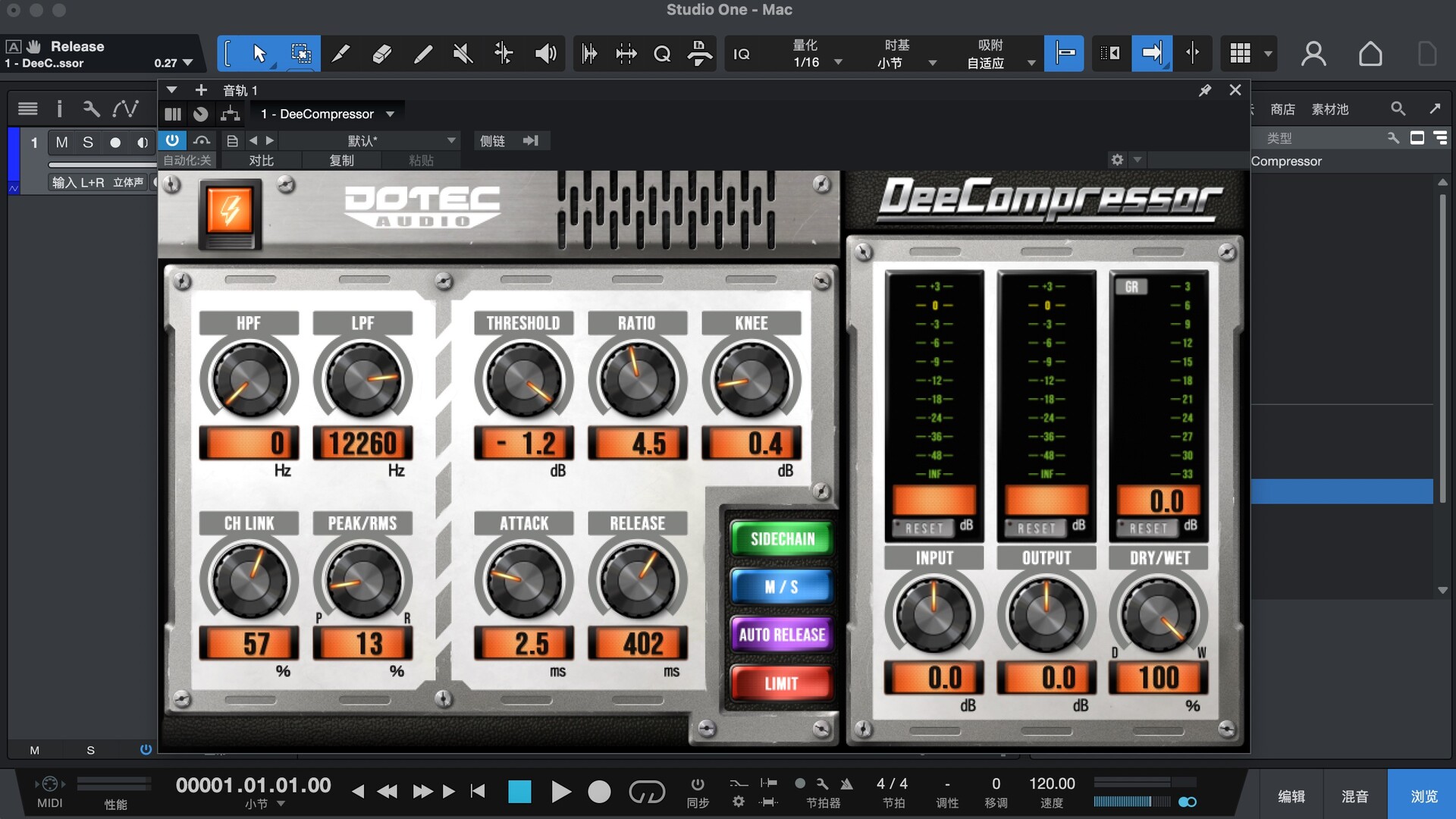Viewport: 1456px width, 819px height.
Task: Click the user account icon
Action: [1313, 54]
